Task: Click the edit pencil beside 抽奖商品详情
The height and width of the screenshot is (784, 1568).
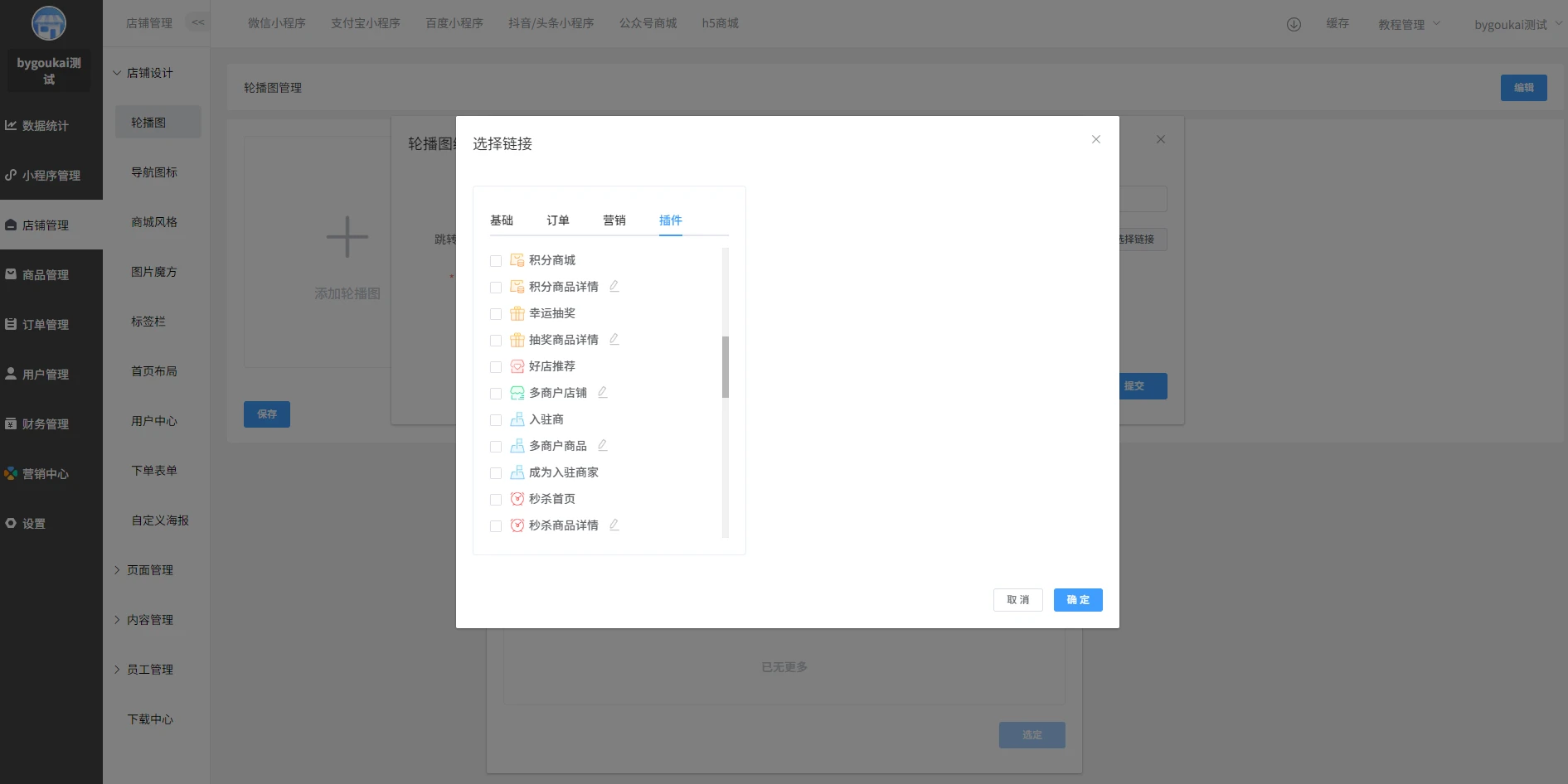Action: pos(614,339)
